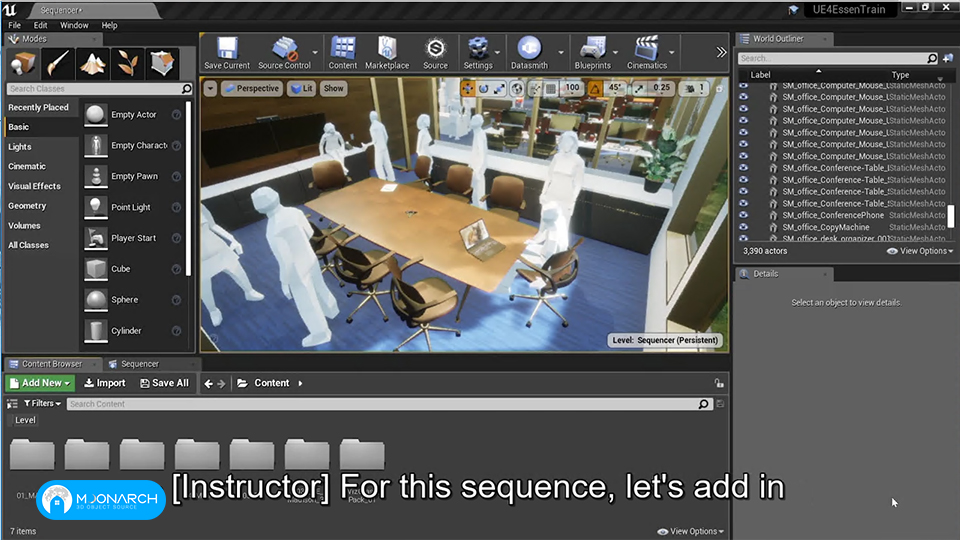Select the Paint mode brush icon

point(58,64)
